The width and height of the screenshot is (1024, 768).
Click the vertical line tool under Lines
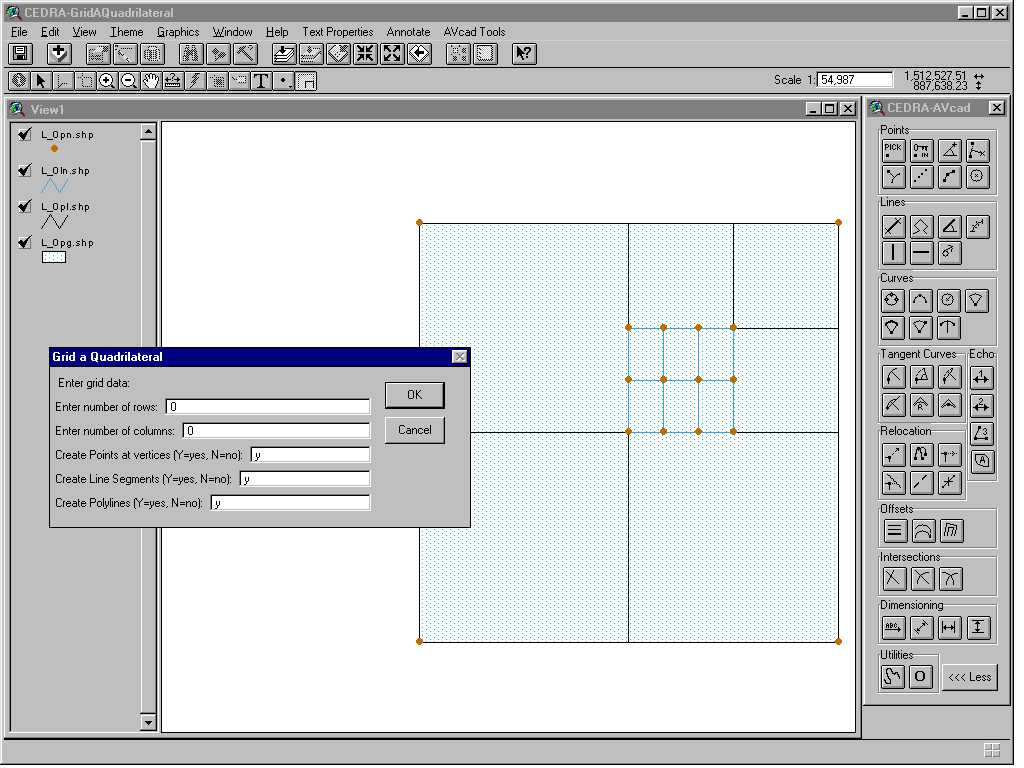point(893,252)
